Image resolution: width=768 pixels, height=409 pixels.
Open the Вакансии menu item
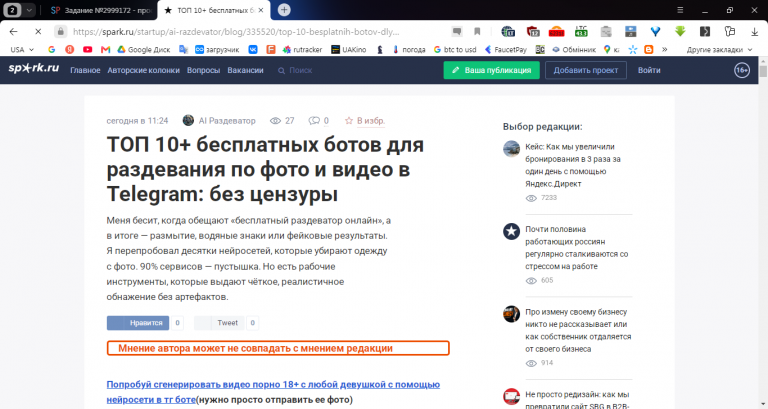pyautogui.click(x=245, y=71)
